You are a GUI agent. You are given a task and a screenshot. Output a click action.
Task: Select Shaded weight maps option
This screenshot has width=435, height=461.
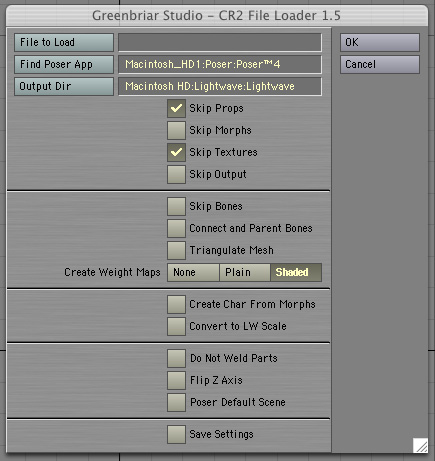coord(296,272)
